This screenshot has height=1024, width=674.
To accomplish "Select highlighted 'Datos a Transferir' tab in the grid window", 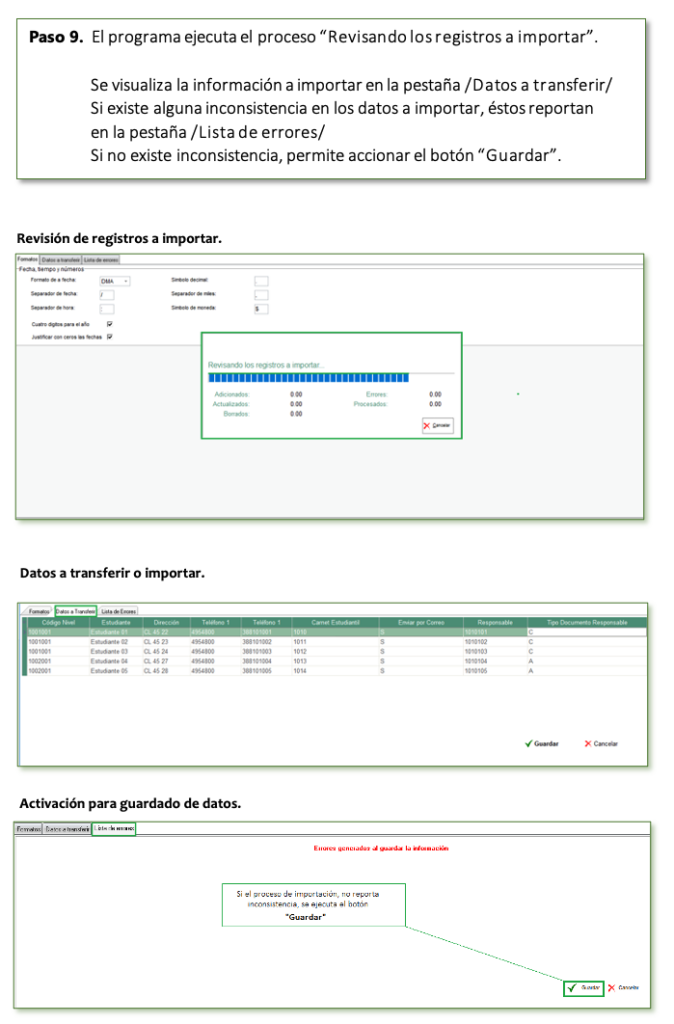I will point(76,610).
